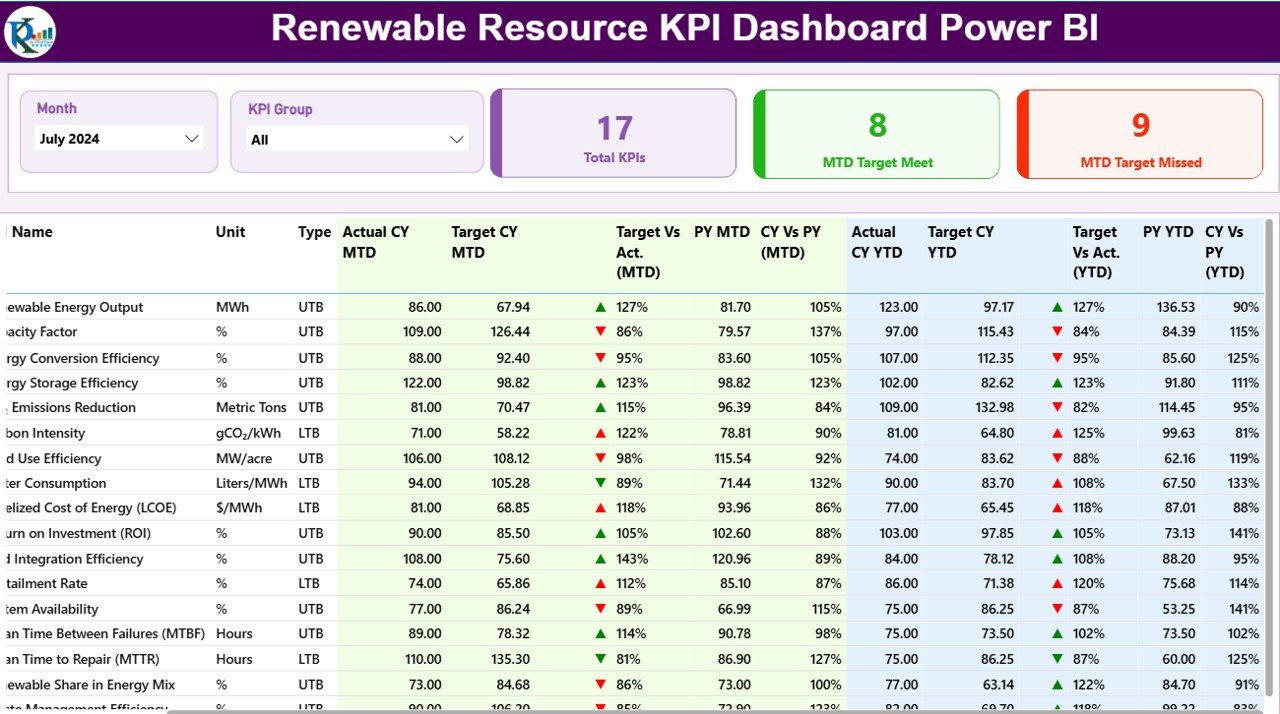Click the down arrow beside Water Consumption MTD
Viewport: 1280px width, 714px height.
click(x=600, y=482)
